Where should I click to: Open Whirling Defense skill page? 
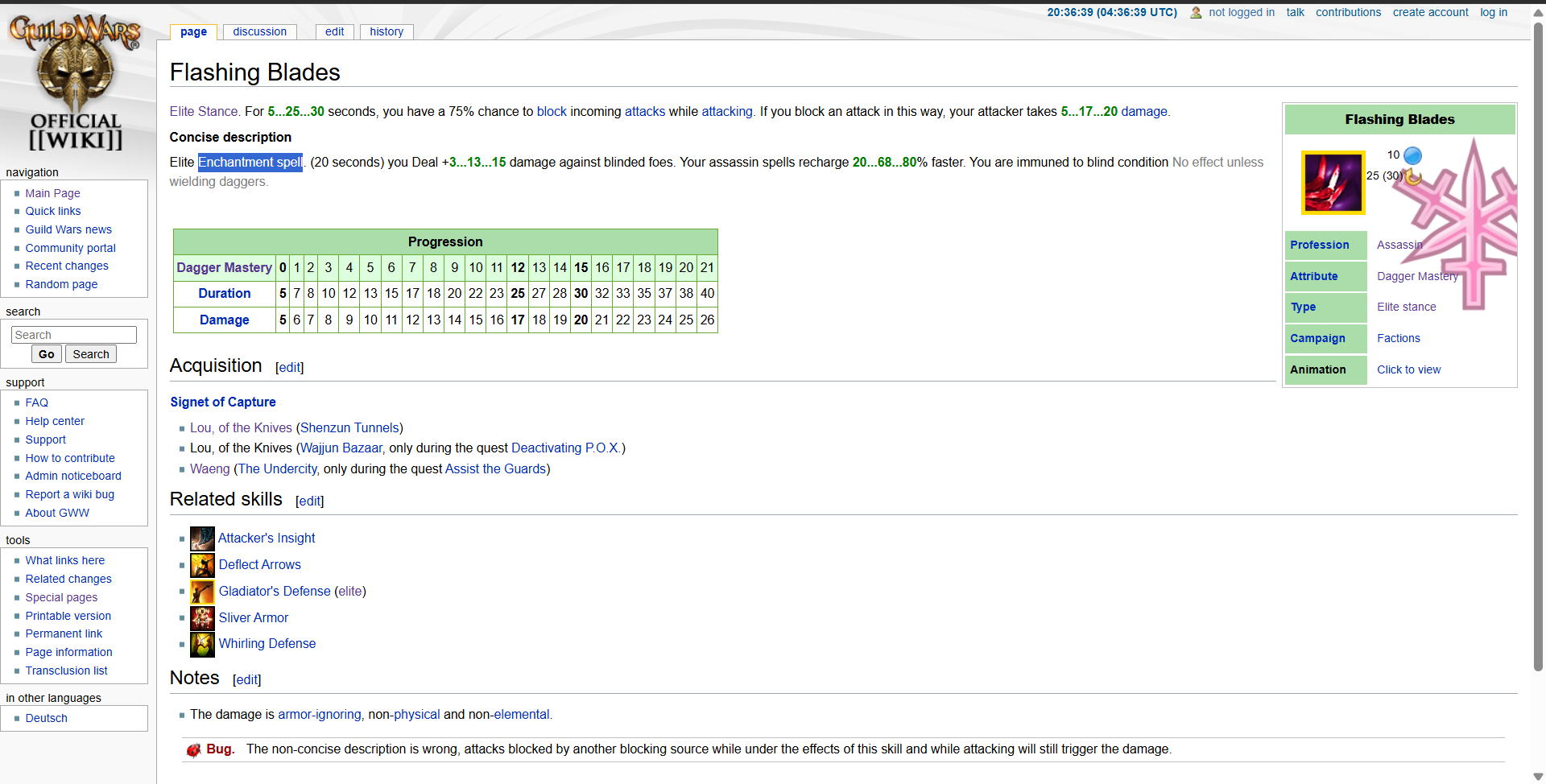point(267,643)
